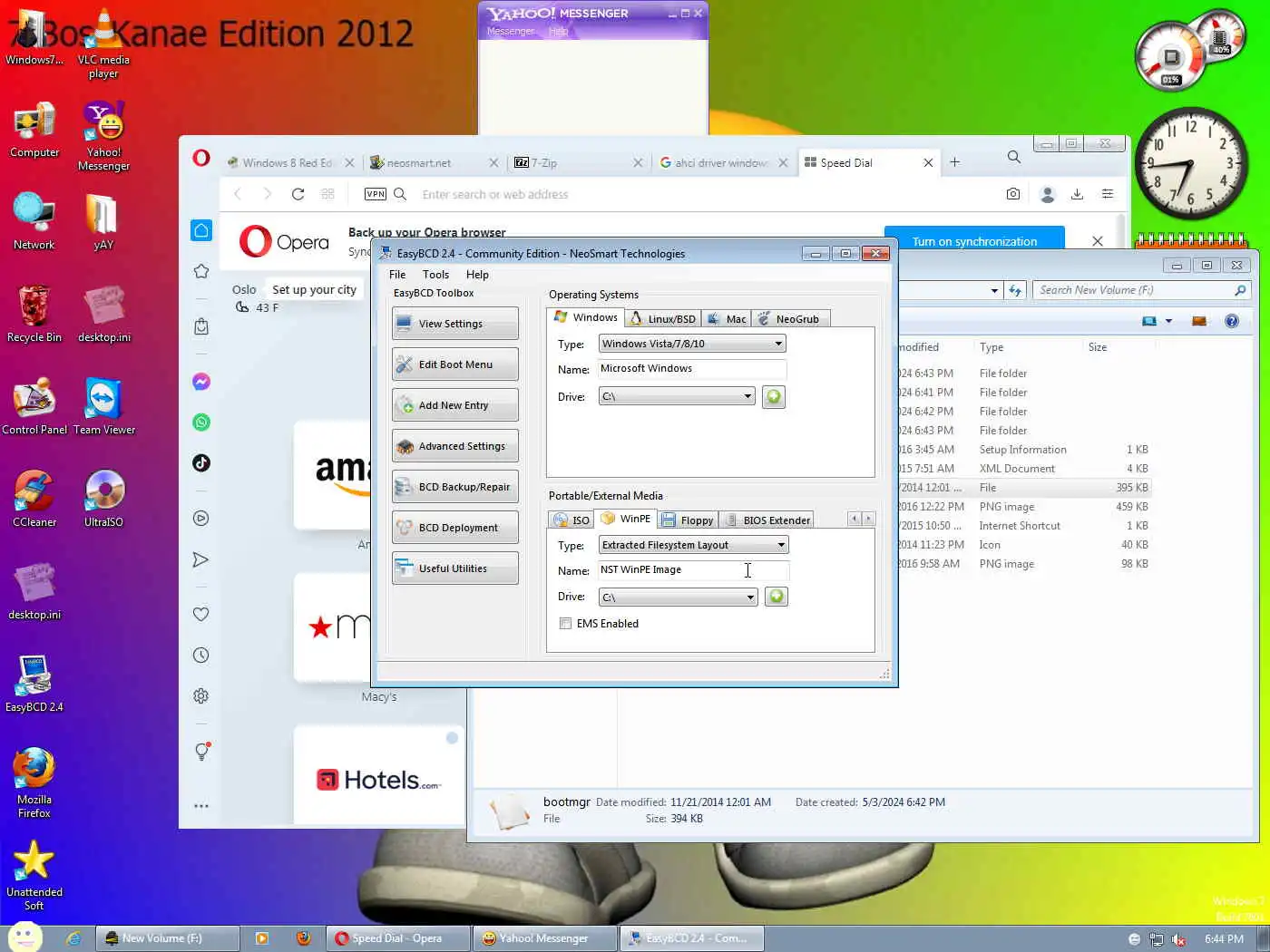Open Opera sidebar player icon
1270x952 pixels.
pos(201,519)
